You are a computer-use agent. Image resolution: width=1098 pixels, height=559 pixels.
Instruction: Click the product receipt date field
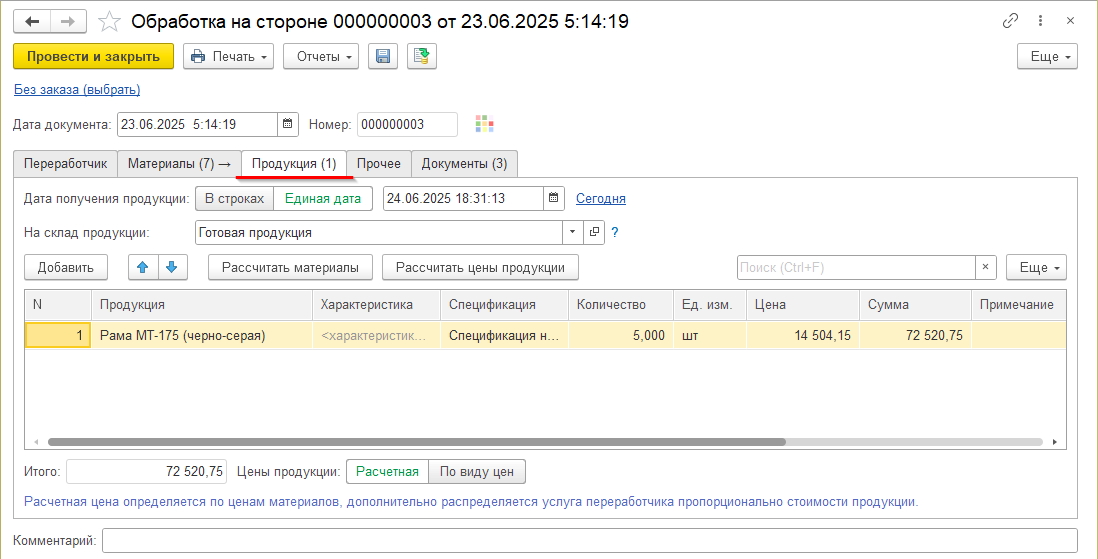(464, 198)
